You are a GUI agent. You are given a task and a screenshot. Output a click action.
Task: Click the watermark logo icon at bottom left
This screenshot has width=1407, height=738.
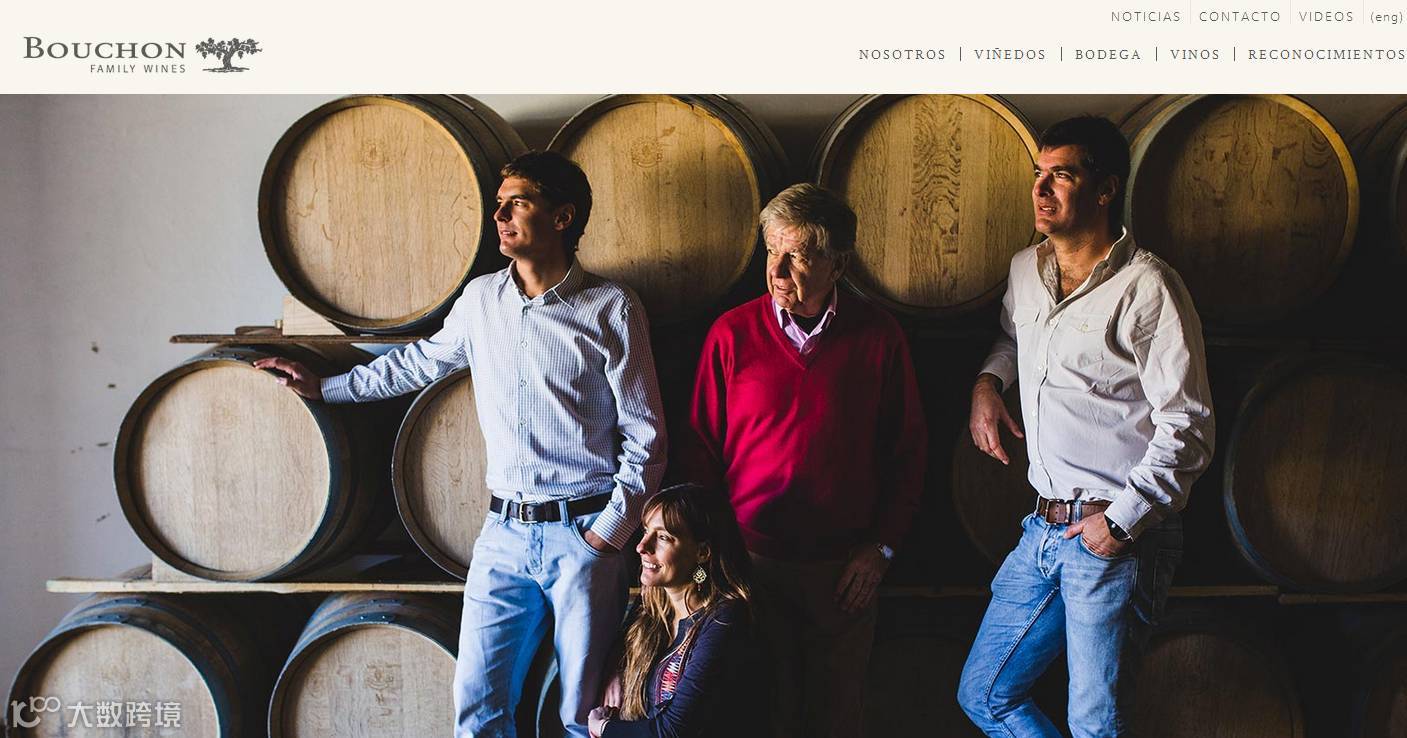(x=36, y=713)
